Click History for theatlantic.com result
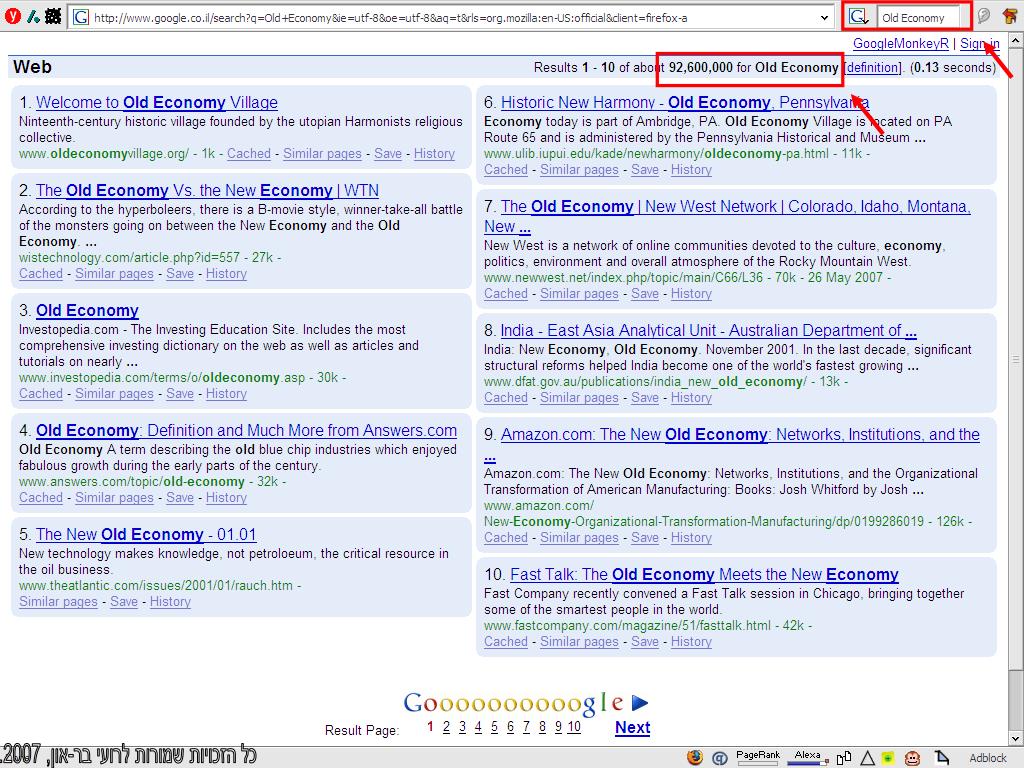Screen dimensions: 1024x768 pos(170,602)
